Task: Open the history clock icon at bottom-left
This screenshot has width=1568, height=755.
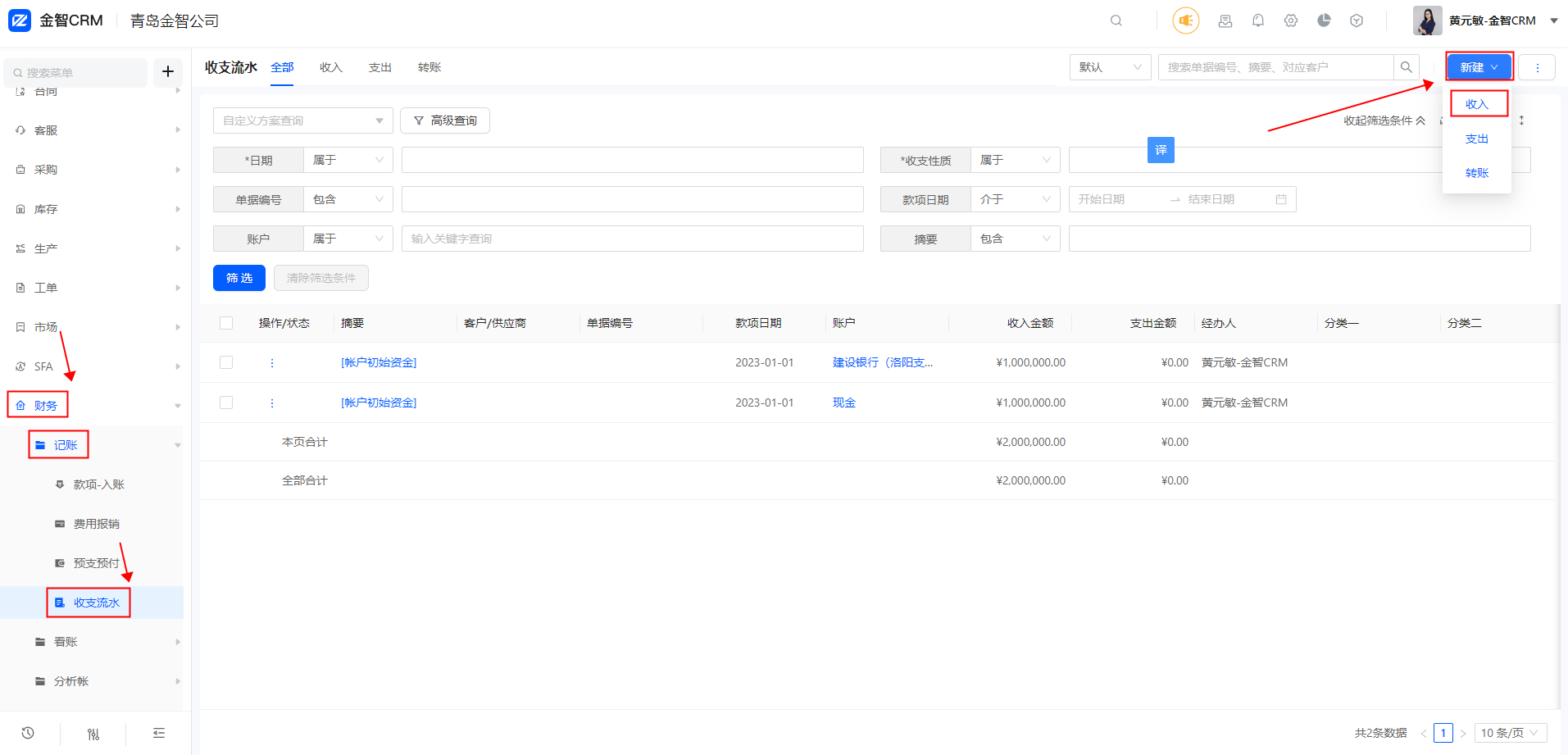Action: pos(28,733)
